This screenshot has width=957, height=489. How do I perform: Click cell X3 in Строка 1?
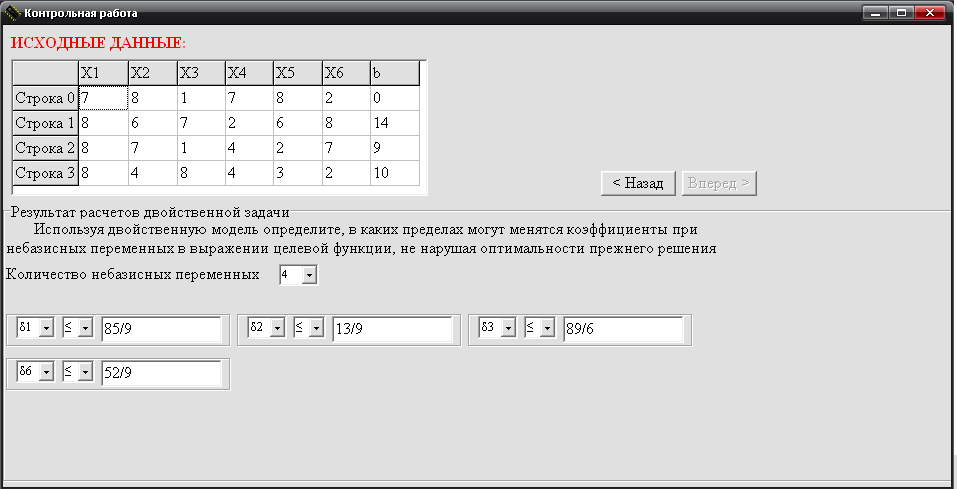[x=201, y=123]
